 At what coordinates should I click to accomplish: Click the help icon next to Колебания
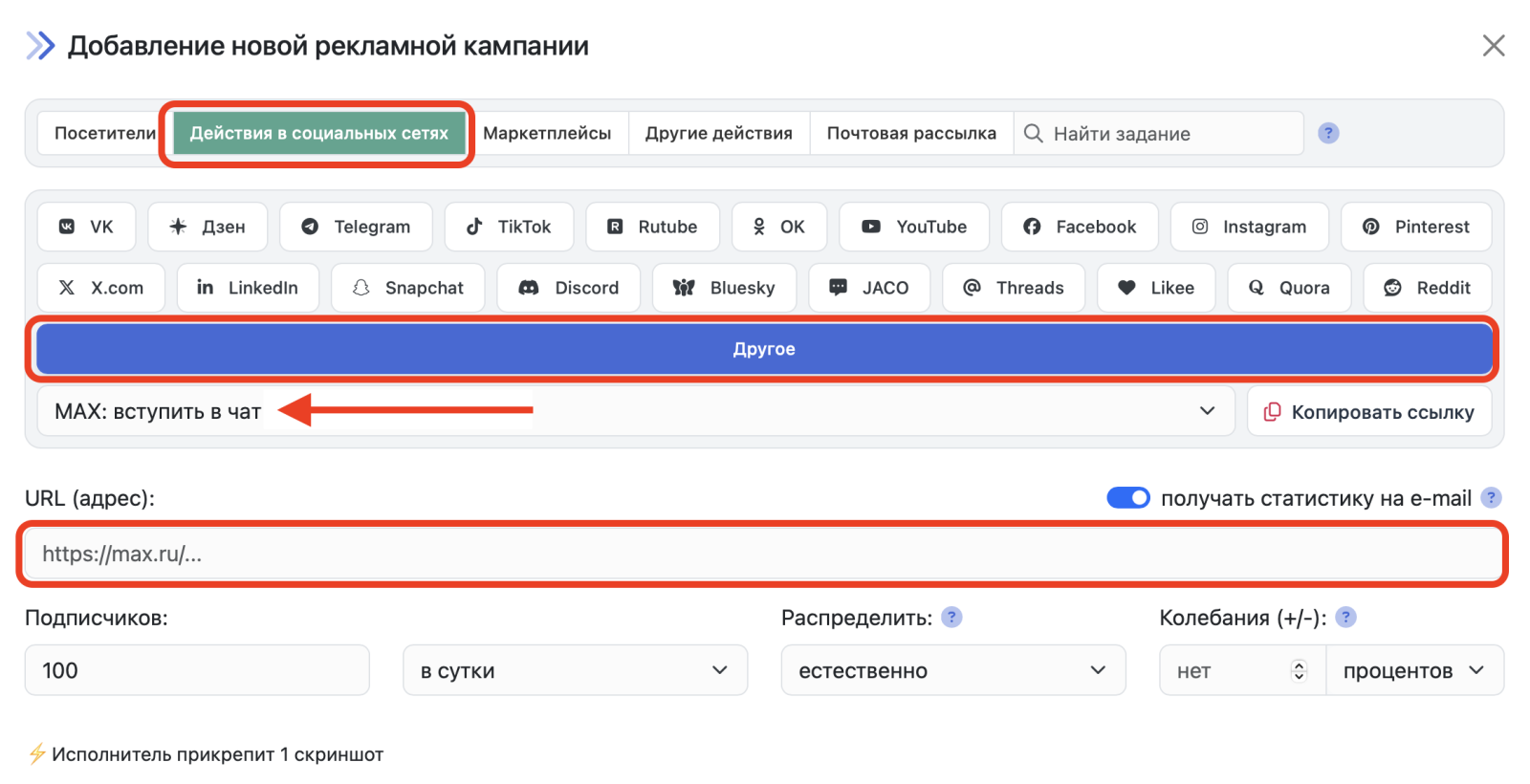pyautogui.click(x=1345, y=618)
